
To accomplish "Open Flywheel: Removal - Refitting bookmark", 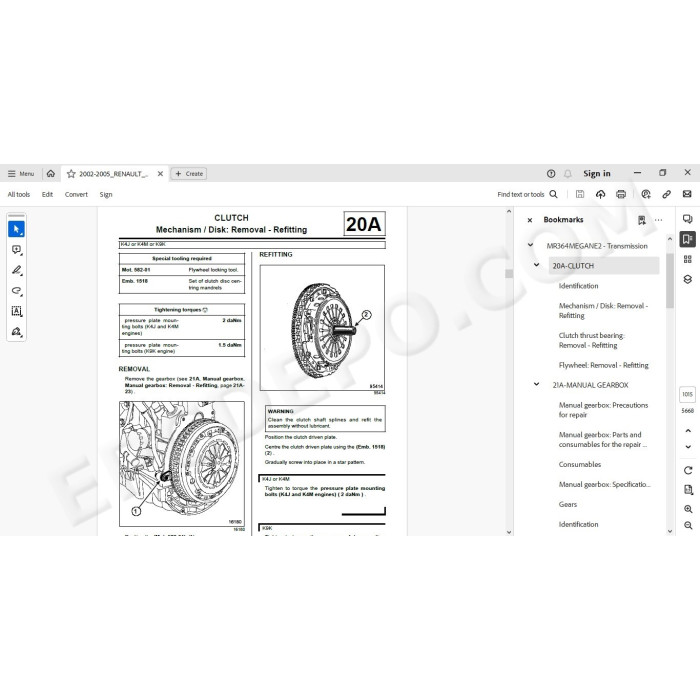I will [x=604, y=365].
